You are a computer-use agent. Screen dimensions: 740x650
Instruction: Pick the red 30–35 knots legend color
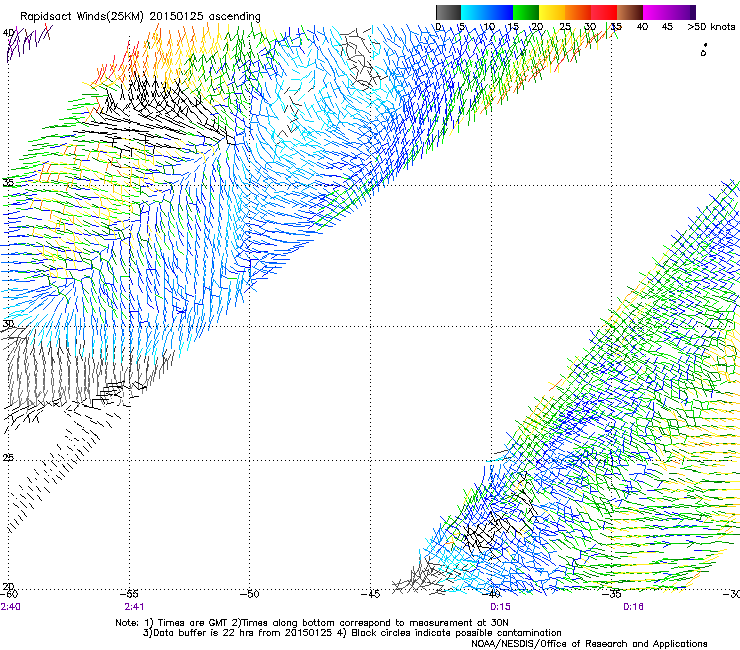[x=604, y=12]
